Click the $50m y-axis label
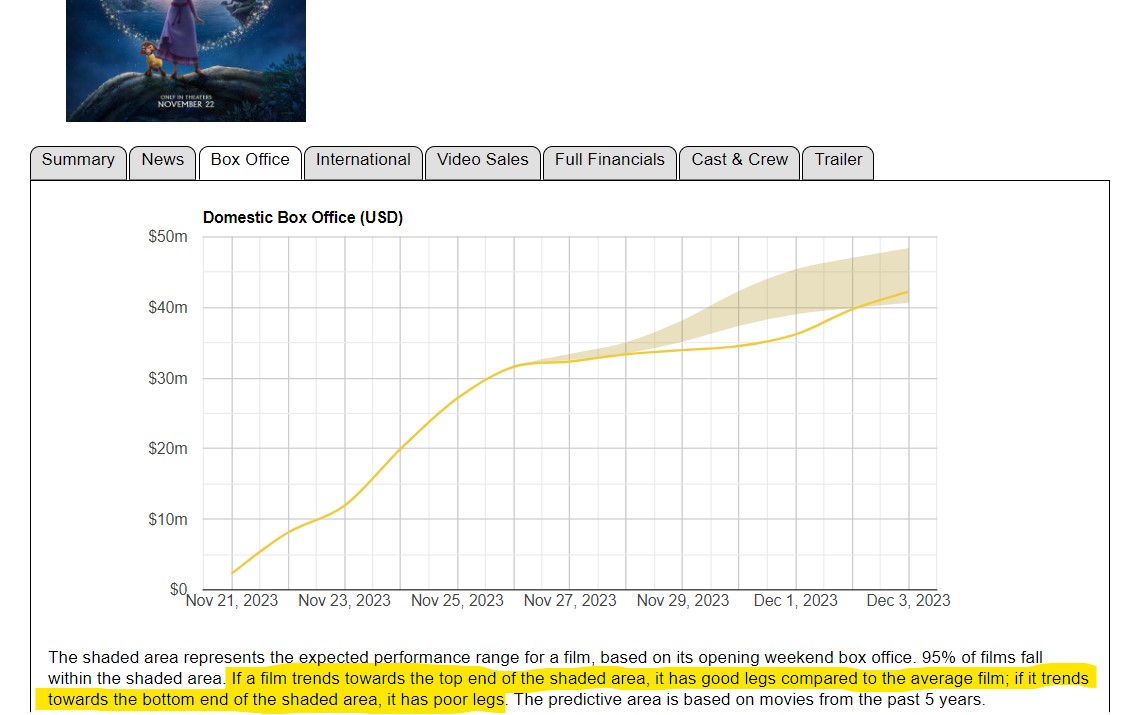 tap(167, 237)
